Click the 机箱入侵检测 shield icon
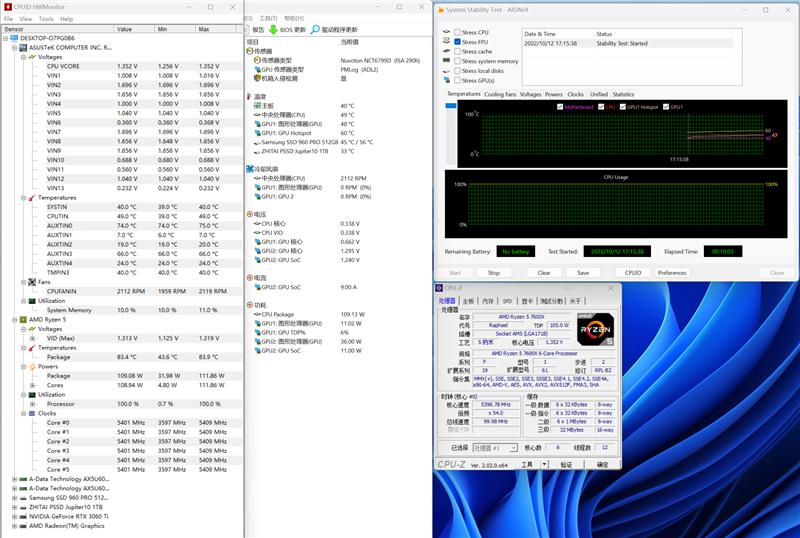Screen dimensions: 800x538 (x=257, y=78)
